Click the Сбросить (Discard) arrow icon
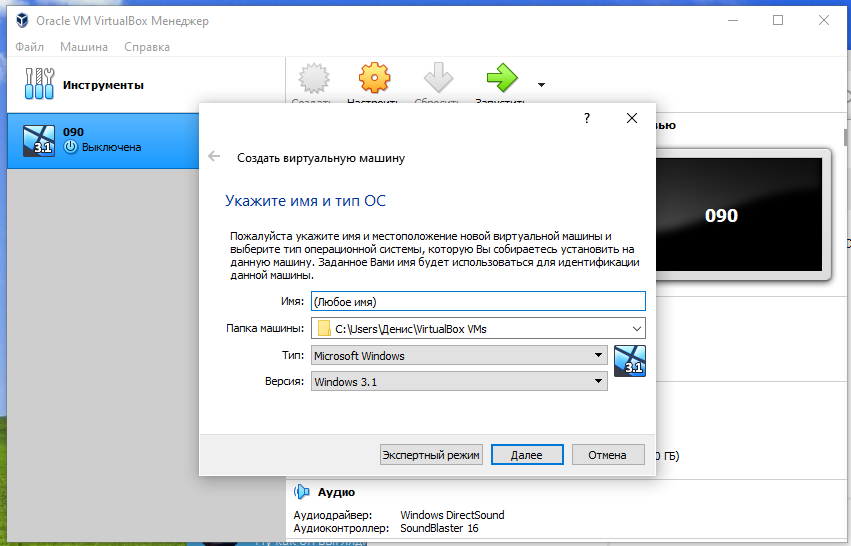This screenshot has height=546, width=851. coord(438,78)
